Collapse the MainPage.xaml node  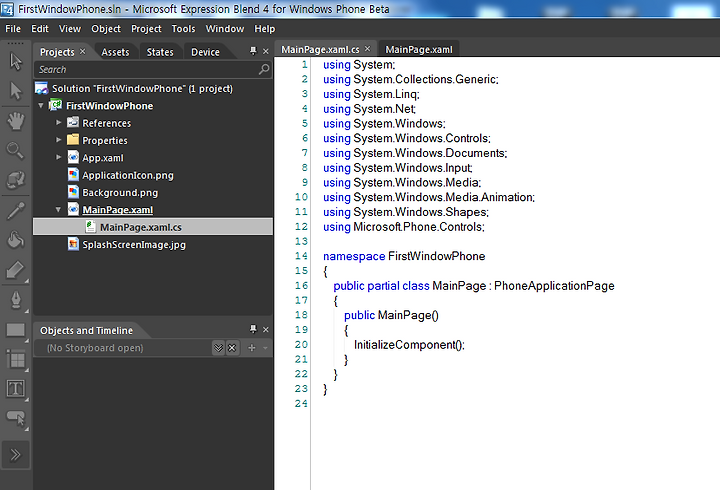pos(58,209)
